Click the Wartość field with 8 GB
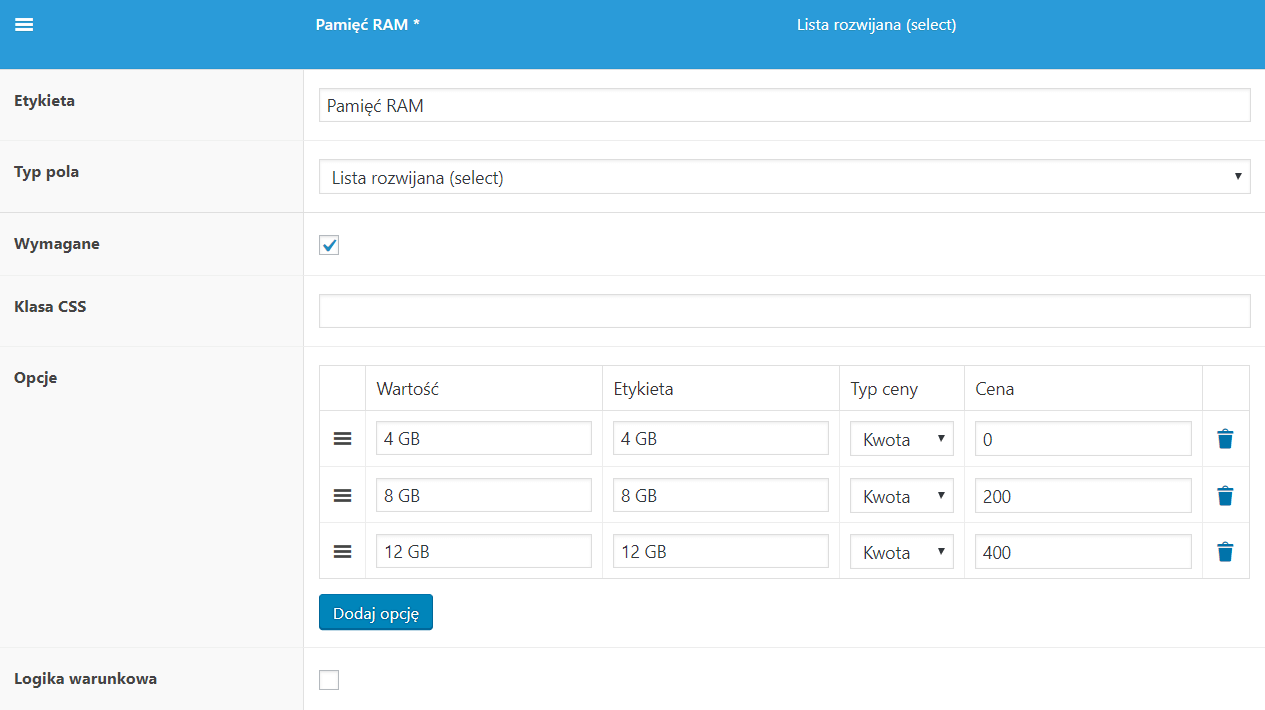 (x=484, y=495)
